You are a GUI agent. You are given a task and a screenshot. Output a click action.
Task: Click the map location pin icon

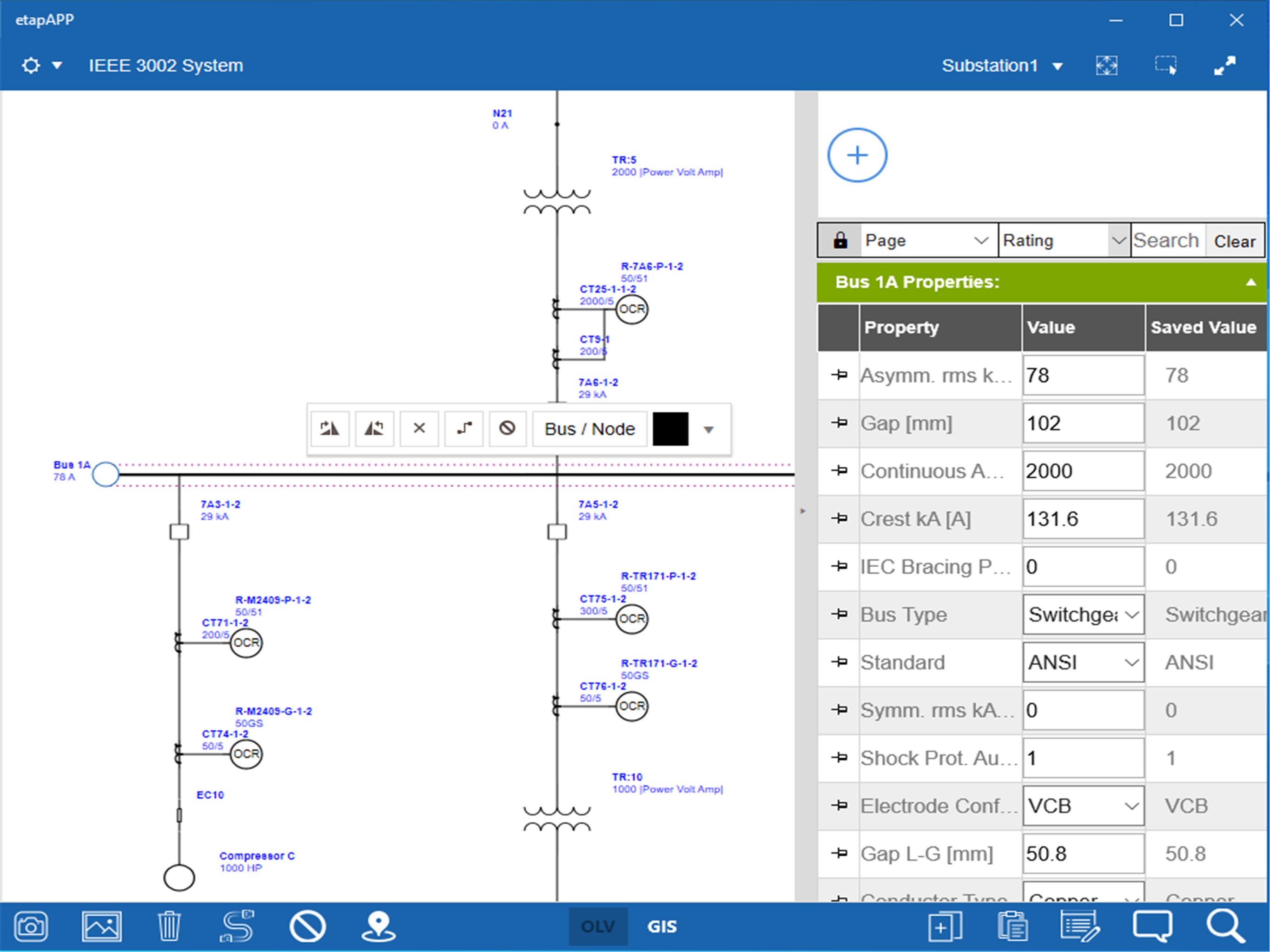pos(378,926)
